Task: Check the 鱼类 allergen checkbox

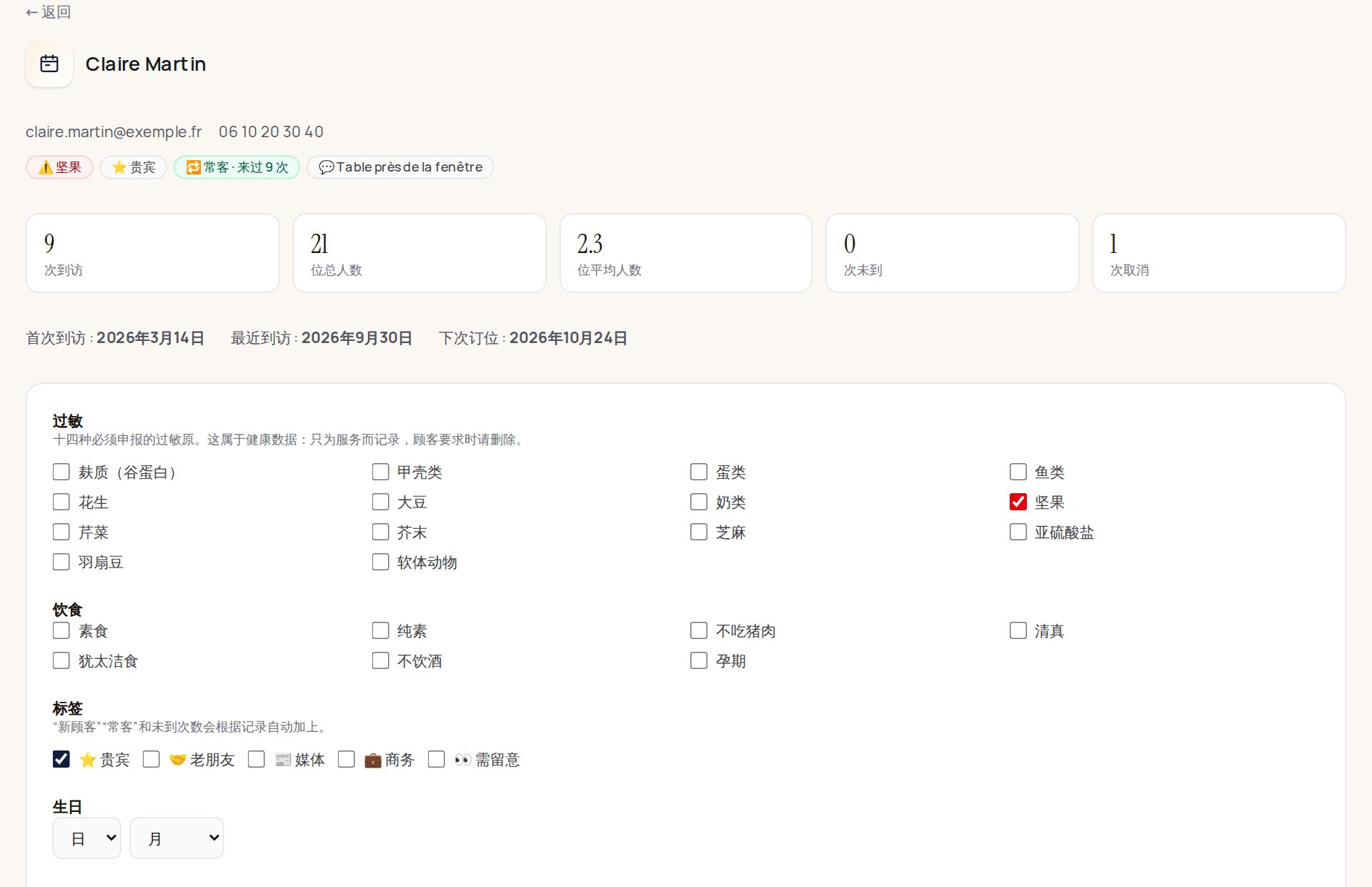Action: pos(1018,472)
